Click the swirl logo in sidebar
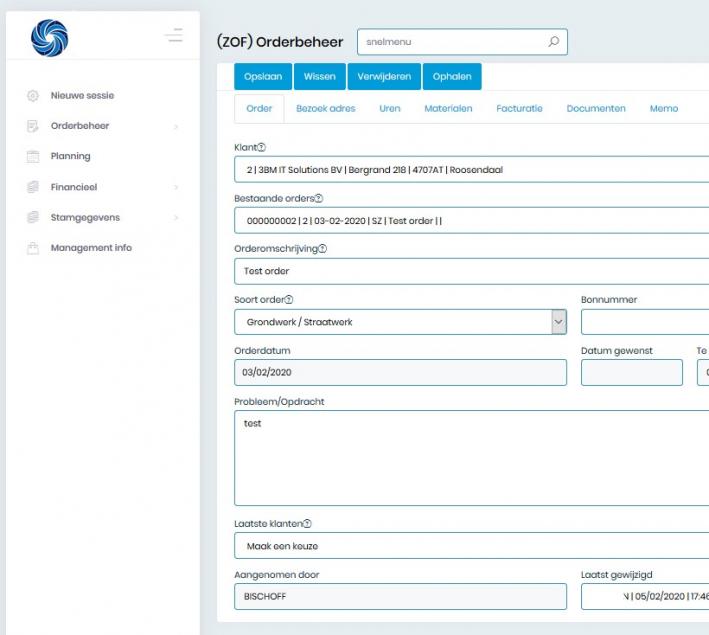 click(49, 38)
